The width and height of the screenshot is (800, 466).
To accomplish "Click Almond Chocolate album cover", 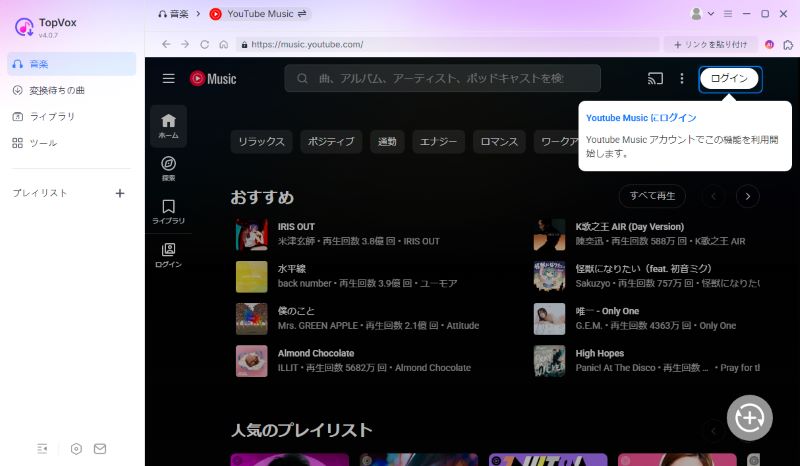I will (x=252, y=361).
